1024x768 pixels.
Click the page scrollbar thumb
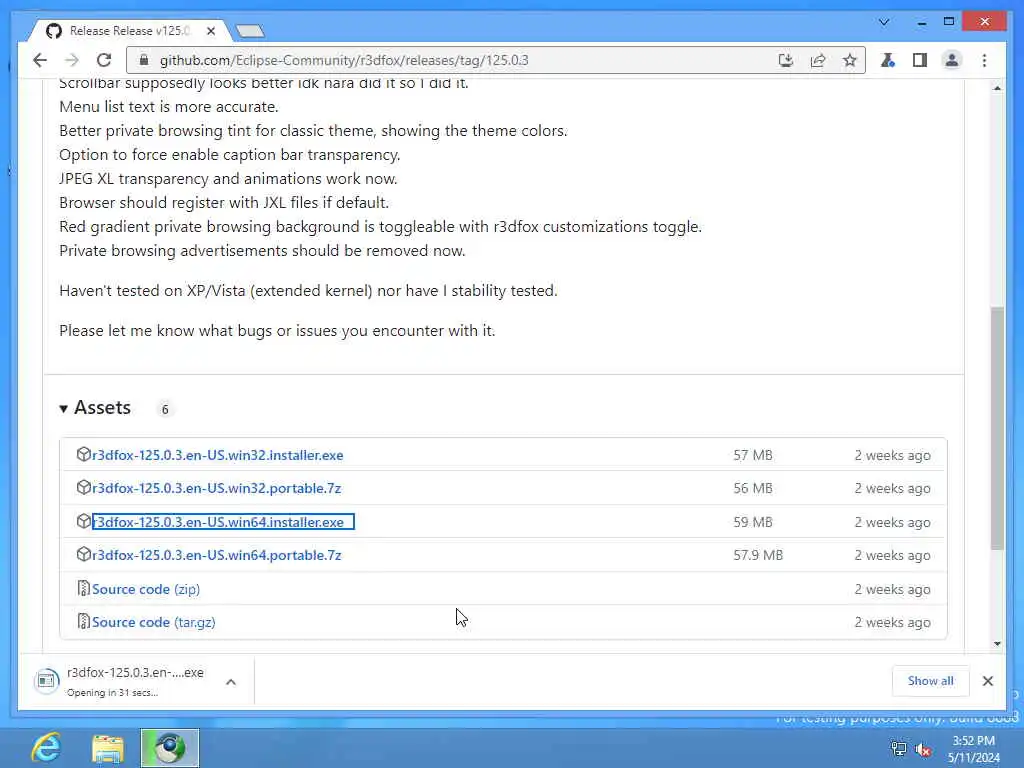(997, 428)
